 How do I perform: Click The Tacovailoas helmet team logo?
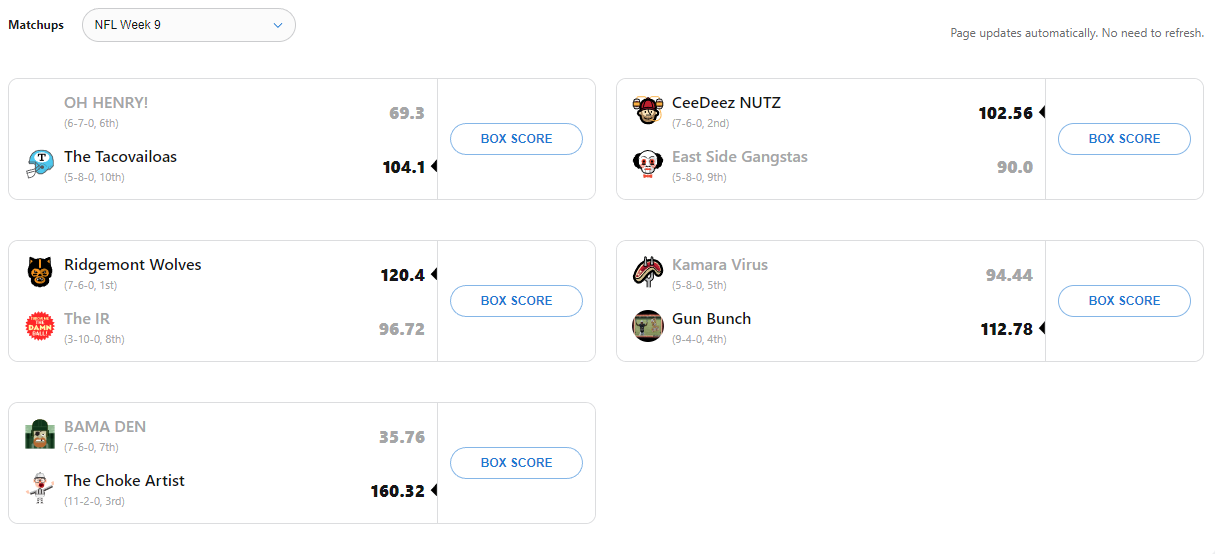[x=40, y=164]
